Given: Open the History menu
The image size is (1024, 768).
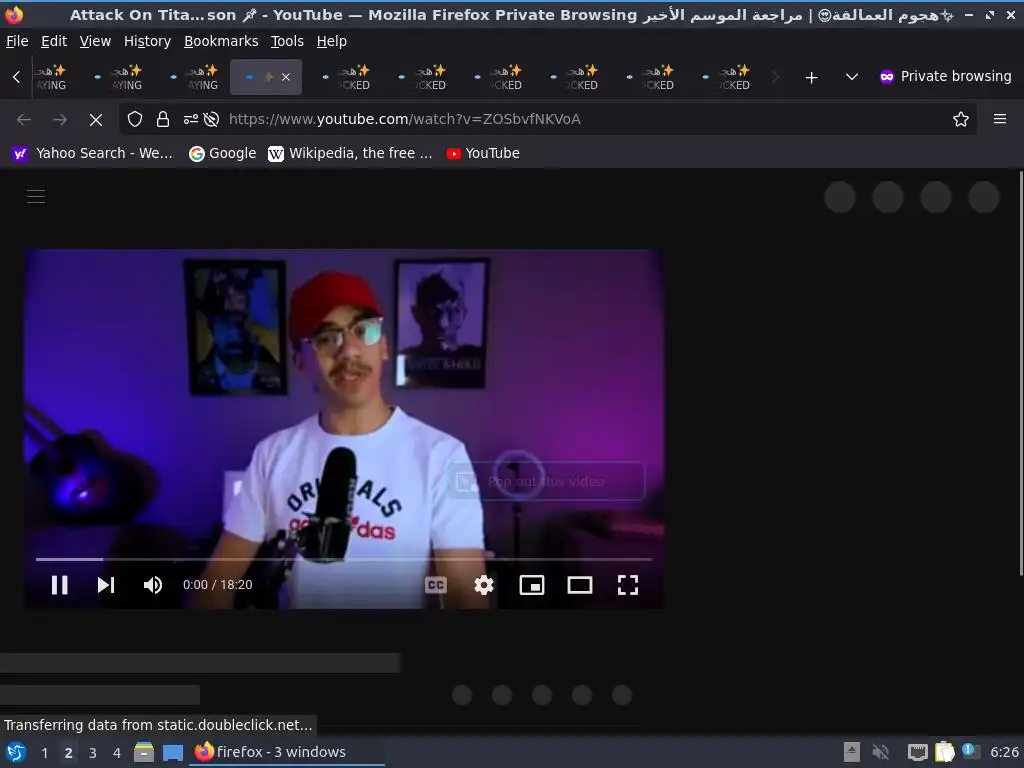Looking at the screenshot, I should tap(148, 41).
